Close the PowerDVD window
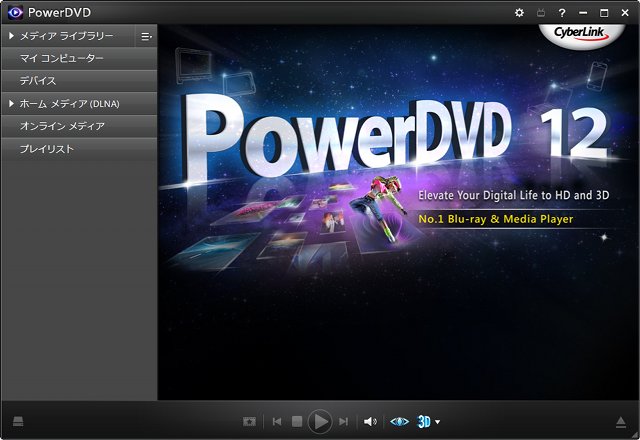Image resolution: width=640 pixels, height=440 pixels. pyautogui.click(x=625, y=13)
